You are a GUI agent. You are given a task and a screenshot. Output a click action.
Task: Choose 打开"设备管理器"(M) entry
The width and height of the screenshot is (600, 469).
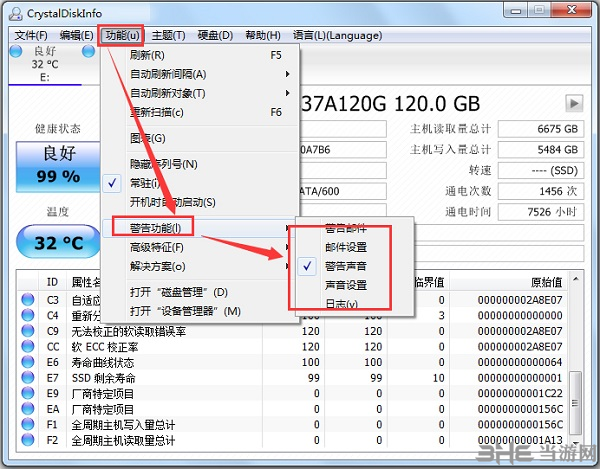point(199,311)
